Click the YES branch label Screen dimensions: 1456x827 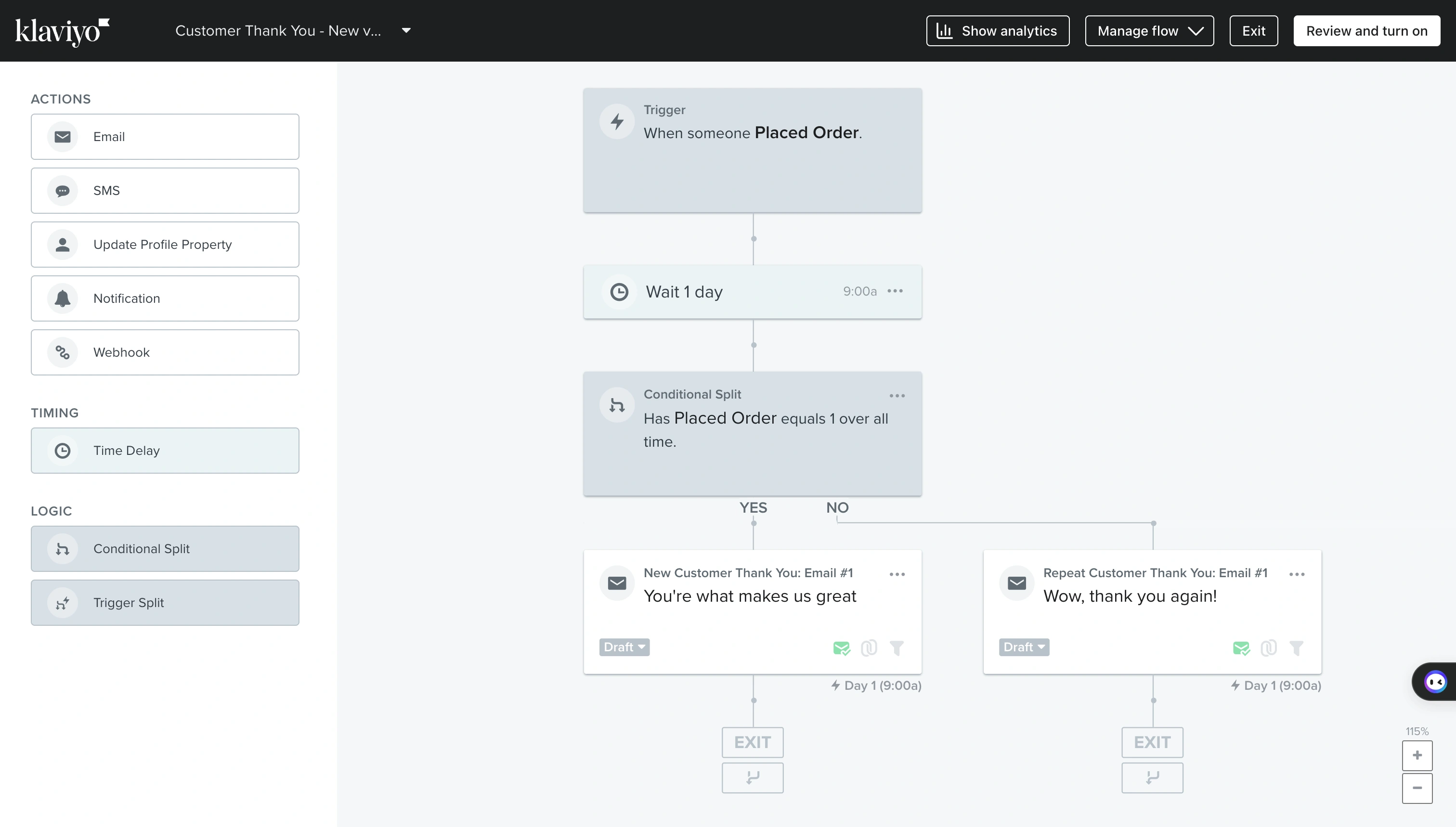coord(753,508)
